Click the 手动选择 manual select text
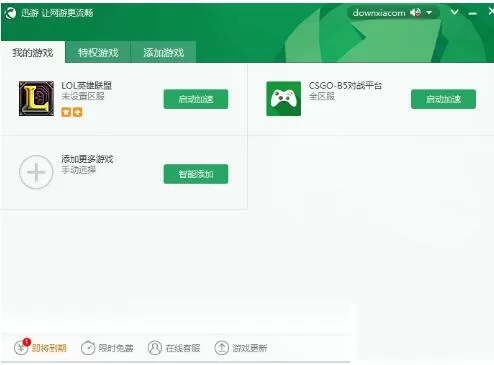 point(79,170)
